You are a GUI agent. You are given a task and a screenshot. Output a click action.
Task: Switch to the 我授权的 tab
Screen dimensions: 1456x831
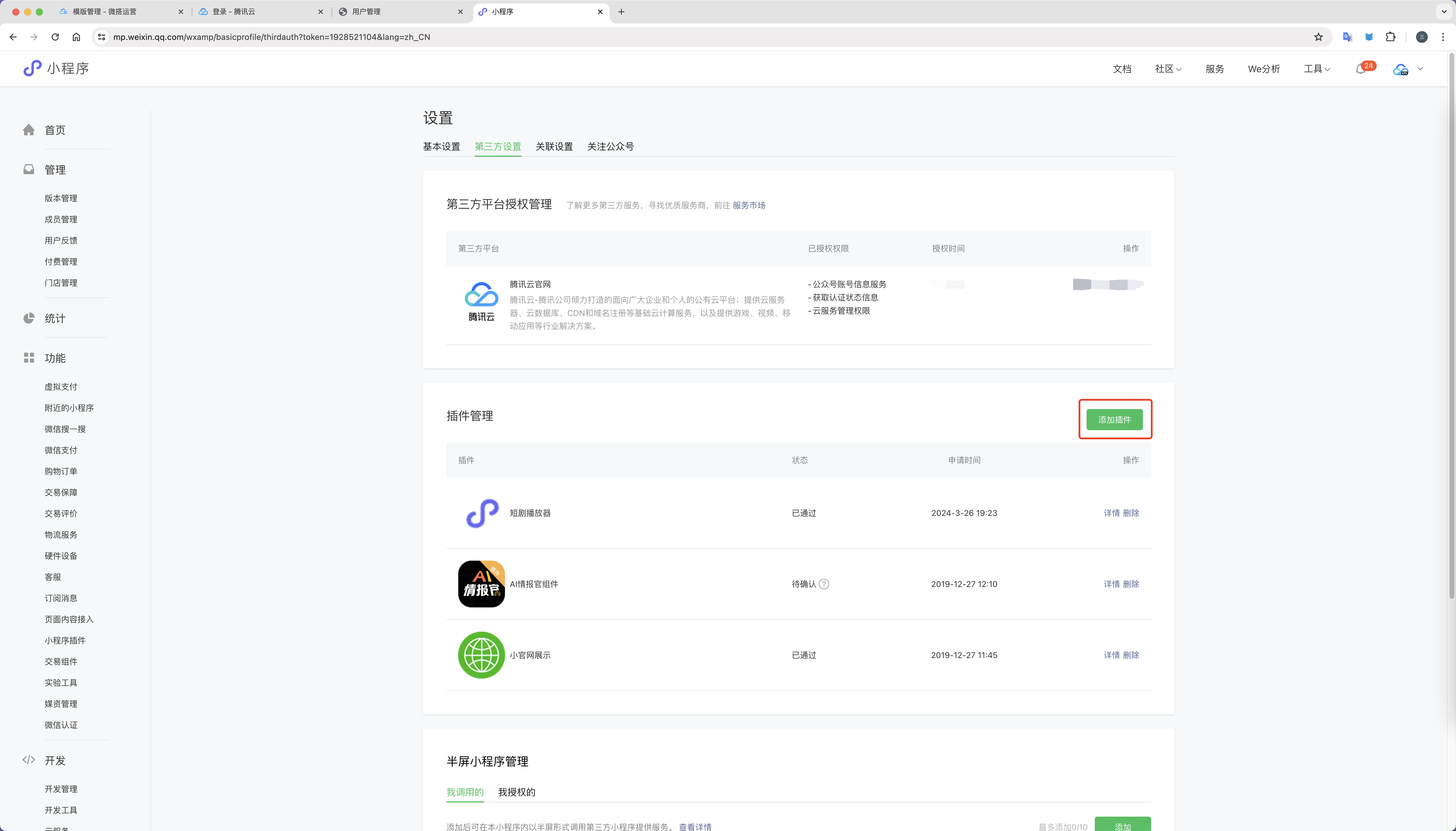pyautogui.click(x=516, y=792)
